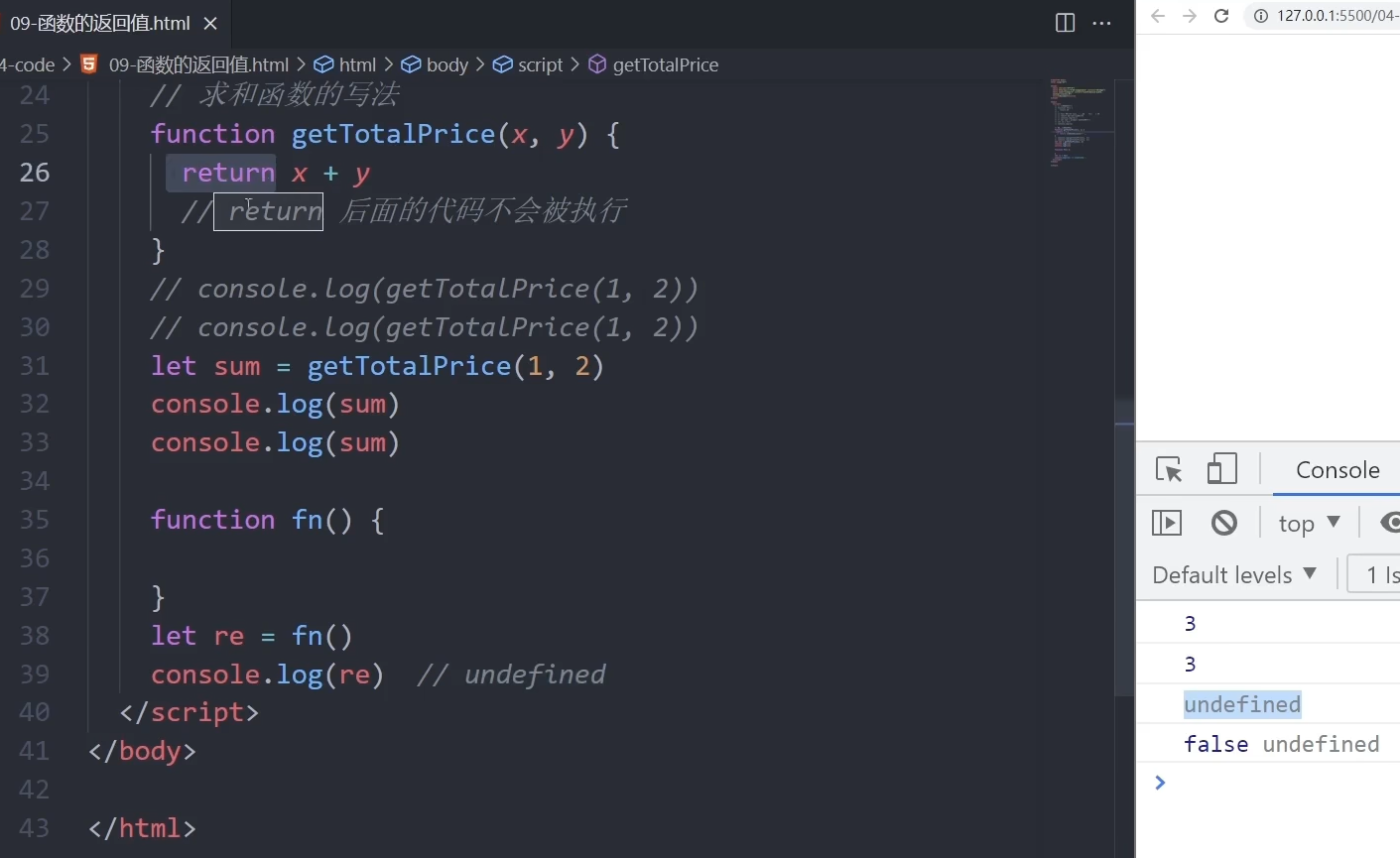1400x858 pixels.
Task: Select the body element breadcrumb
Action: click(436, 64)
